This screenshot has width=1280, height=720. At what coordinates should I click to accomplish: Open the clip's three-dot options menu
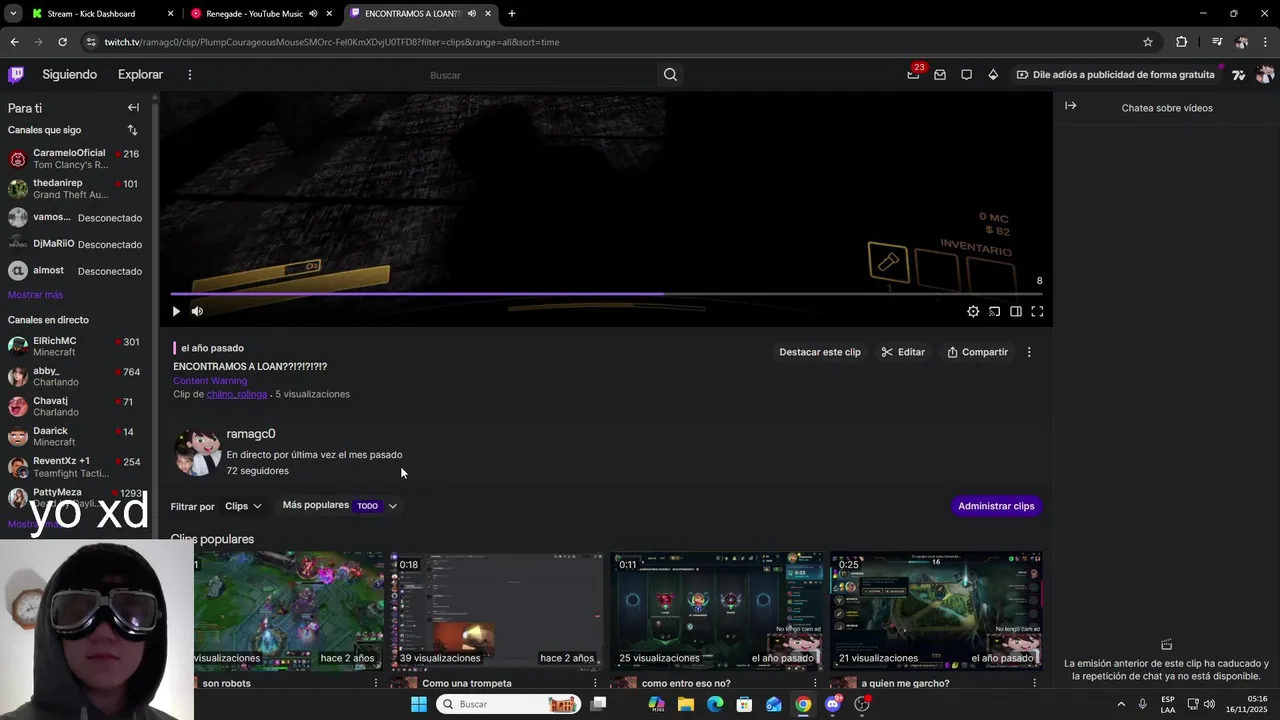[1029, 352]
